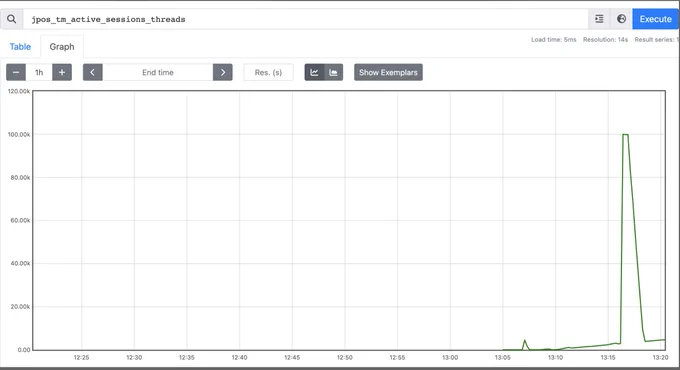680x370 pixels.
Task: Click the 1h range duration field
Action: (39, 72)
